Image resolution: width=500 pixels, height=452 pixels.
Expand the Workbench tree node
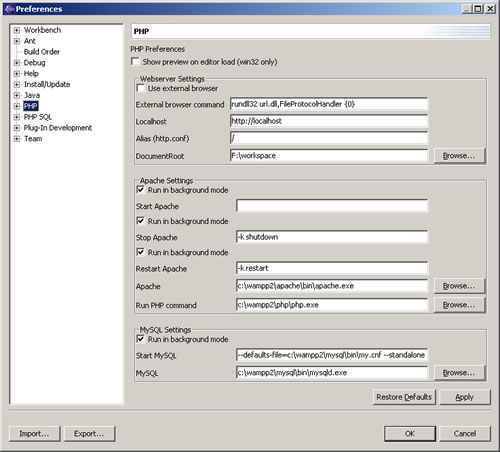[x=17, y=30]
